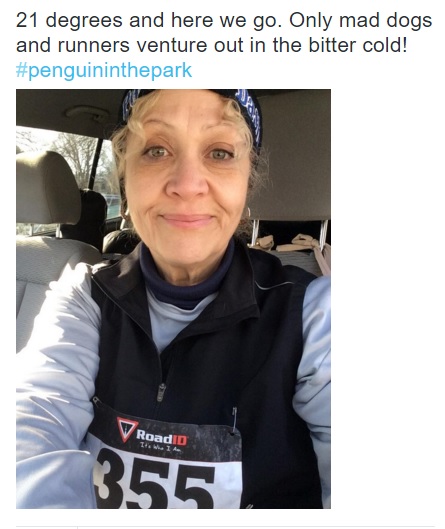The width and height of the screenshot is (445, 529).
Task: Click the zipper pull on black vest
Action: pos(162,392)
